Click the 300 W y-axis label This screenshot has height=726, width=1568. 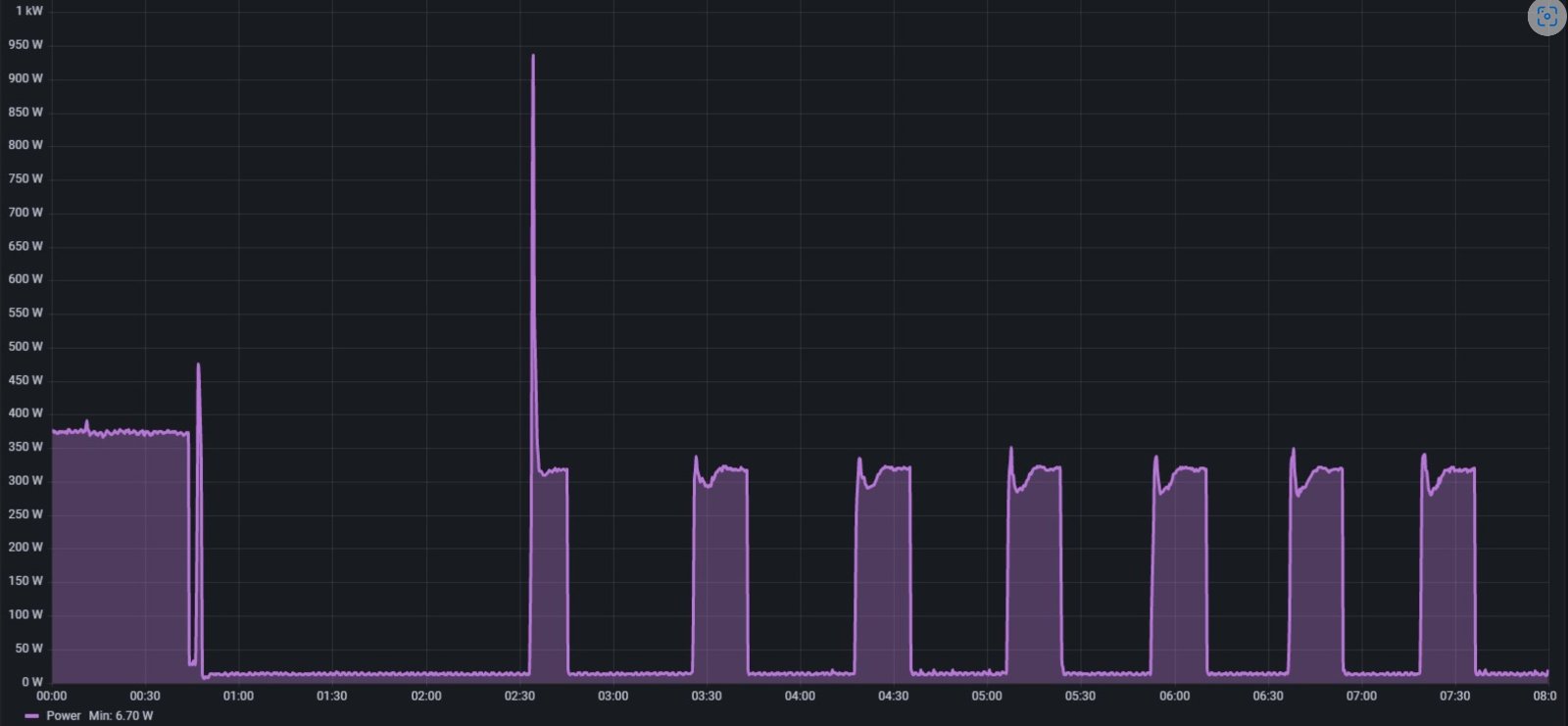click(25, 481)
